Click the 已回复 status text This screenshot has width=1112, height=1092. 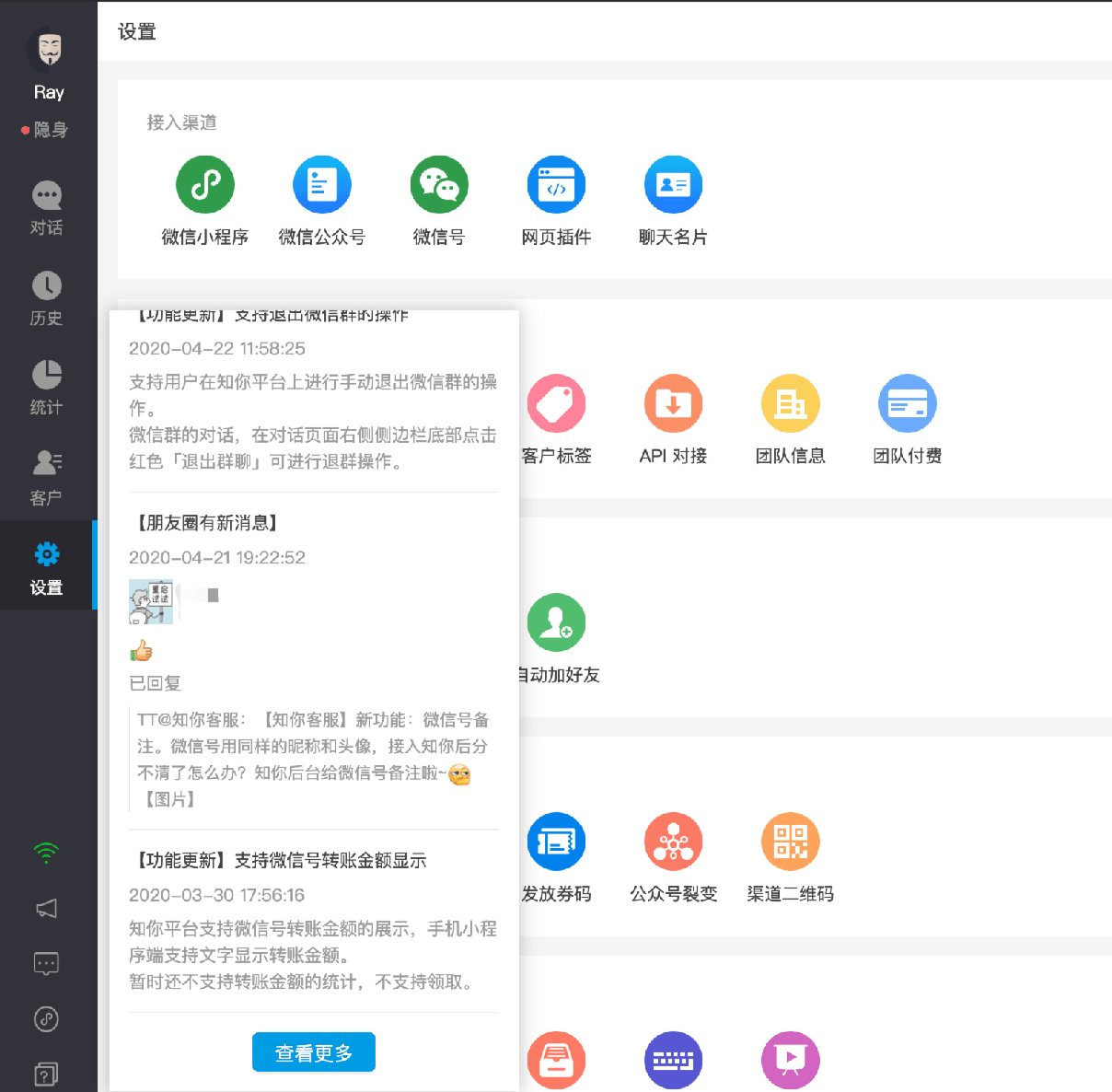point(155,683)
